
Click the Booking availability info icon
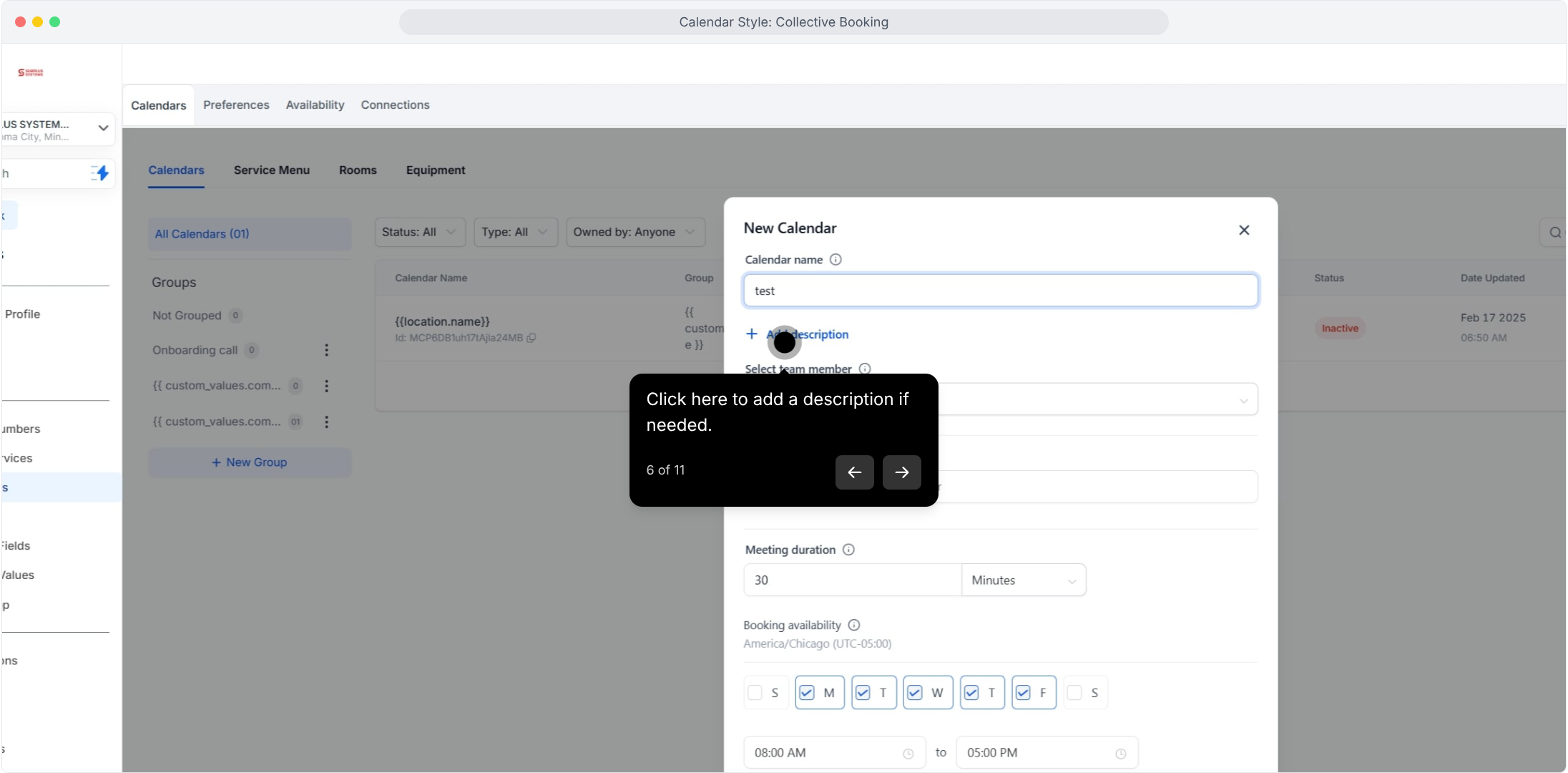853,625
